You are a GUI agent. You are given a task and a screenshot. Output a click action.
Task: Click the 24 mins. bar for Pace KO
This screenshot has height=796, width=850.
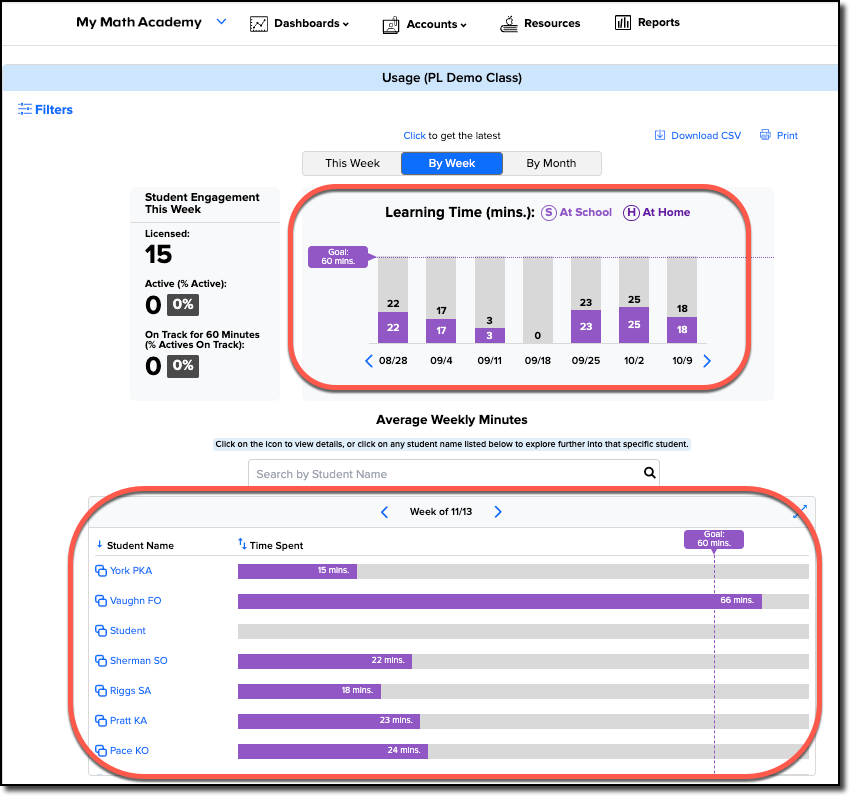click(333, 751)
